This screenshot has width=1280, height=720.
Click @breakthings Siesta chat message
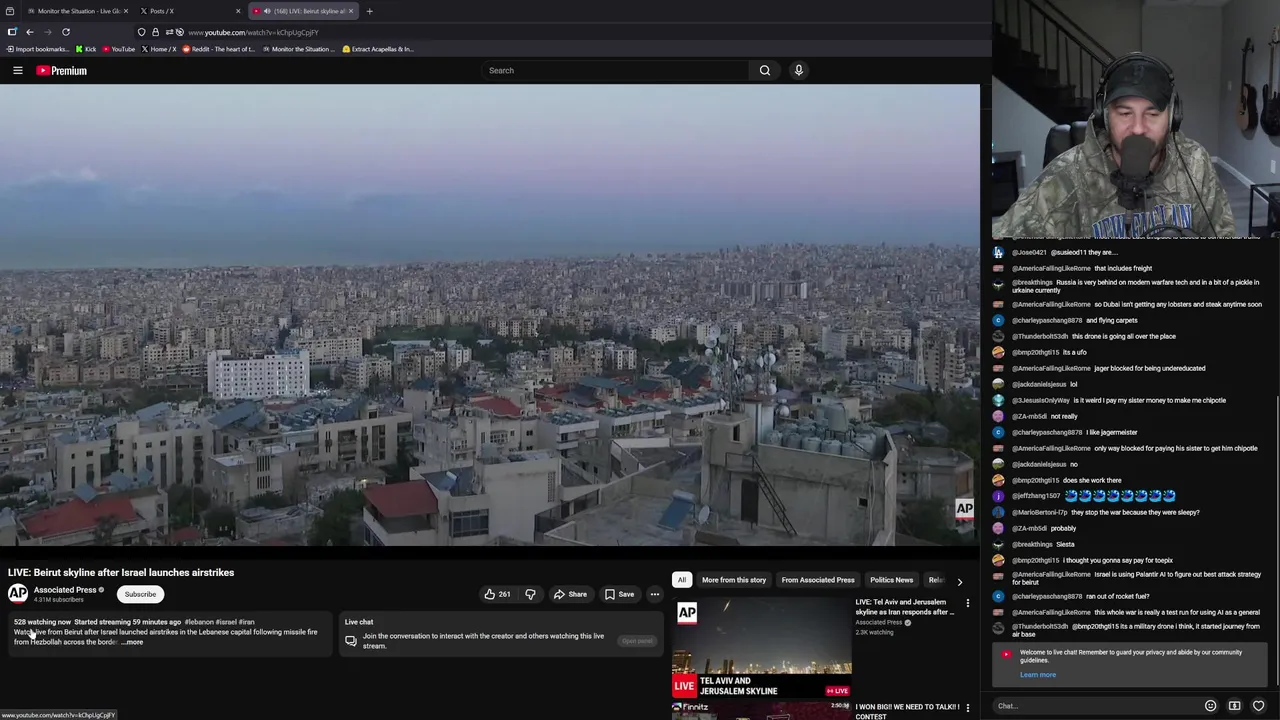click(x=1043, y=544)
